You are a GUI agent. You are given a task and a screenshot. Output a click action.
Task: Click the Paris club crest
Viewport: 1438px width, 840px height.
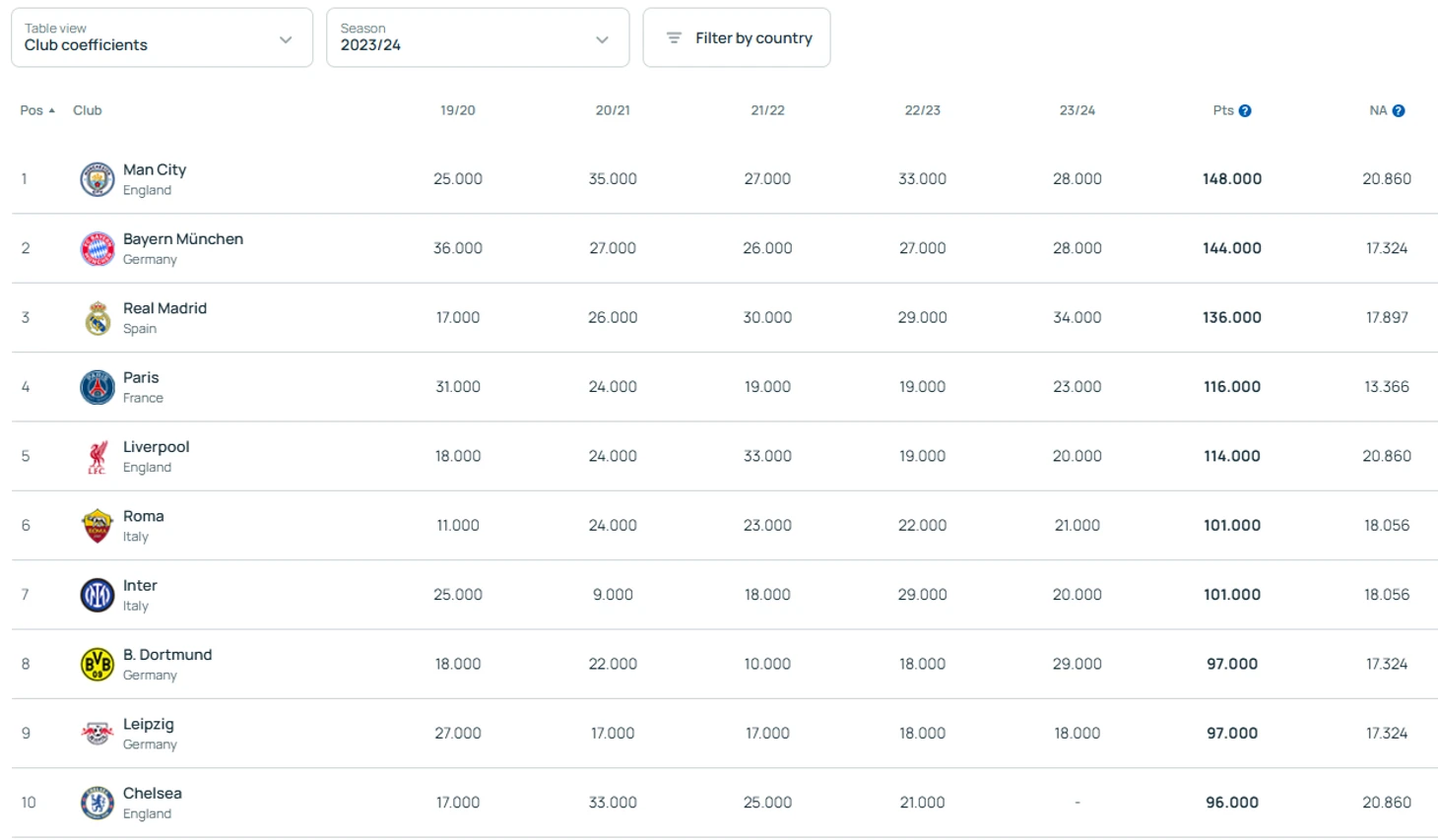click(x=97, y=387)
